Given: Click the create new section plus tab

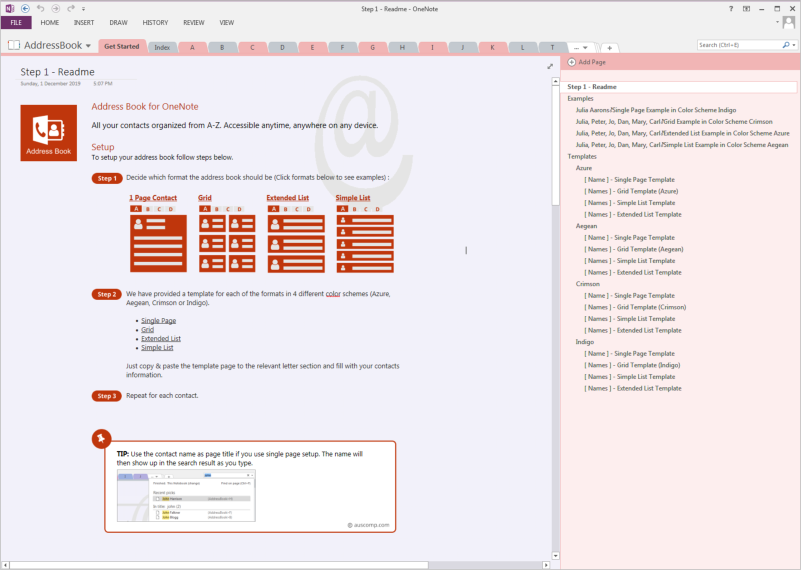Looking at the screenshot, I should click(609, 48).
